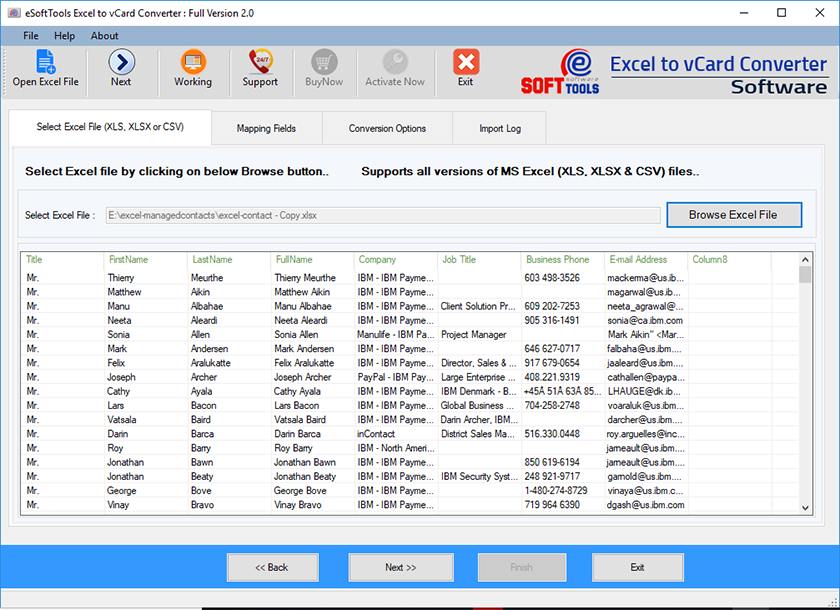Click the PayPal company cell

tap(396, 378)
